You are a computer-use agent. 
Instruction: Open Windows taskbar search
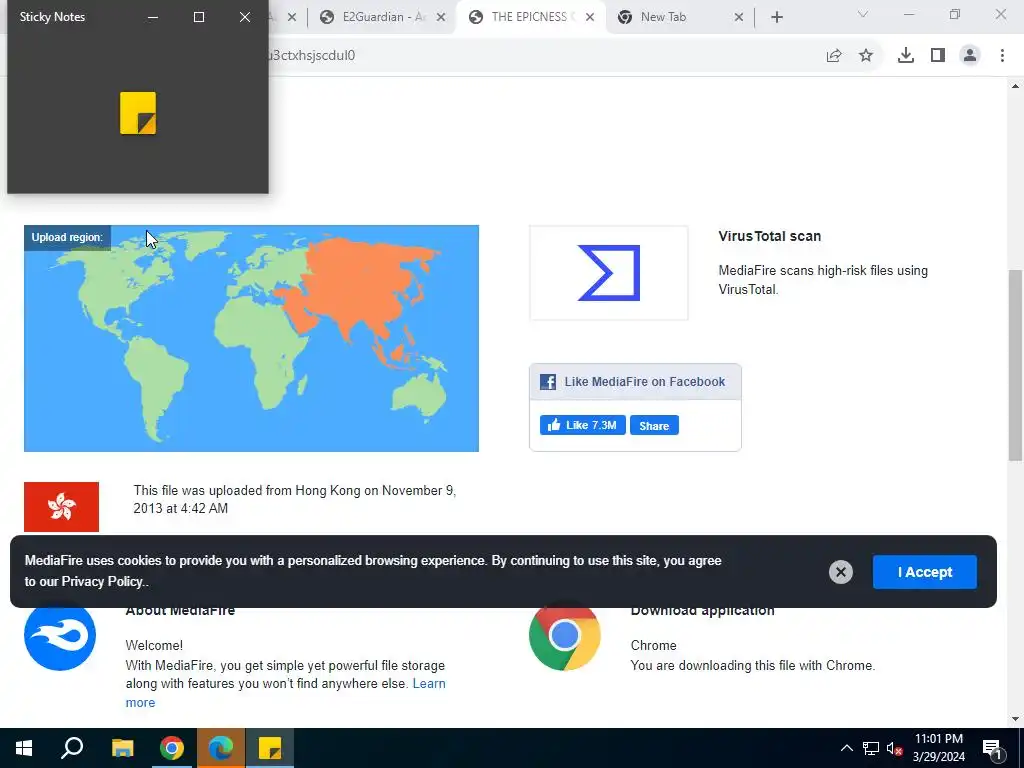[72, 748]
